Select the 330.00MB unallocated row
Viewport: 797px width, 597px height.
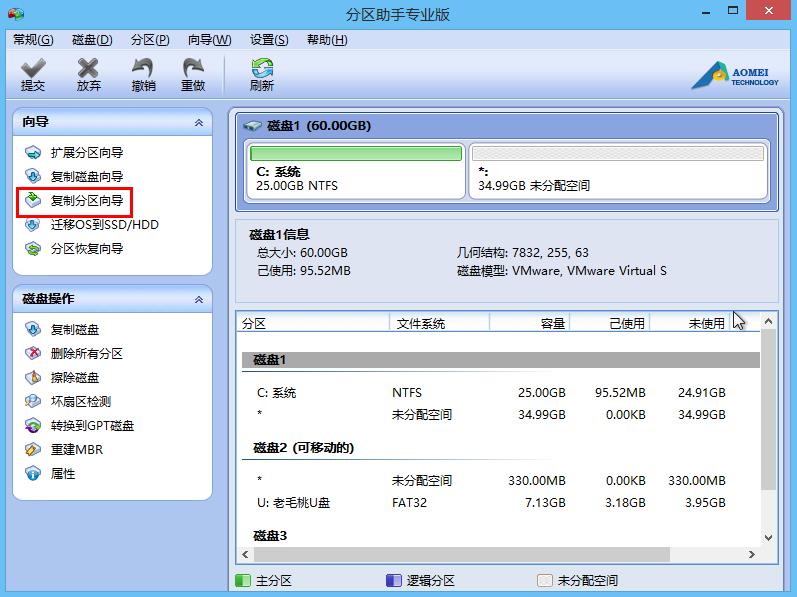pos(501,480)
